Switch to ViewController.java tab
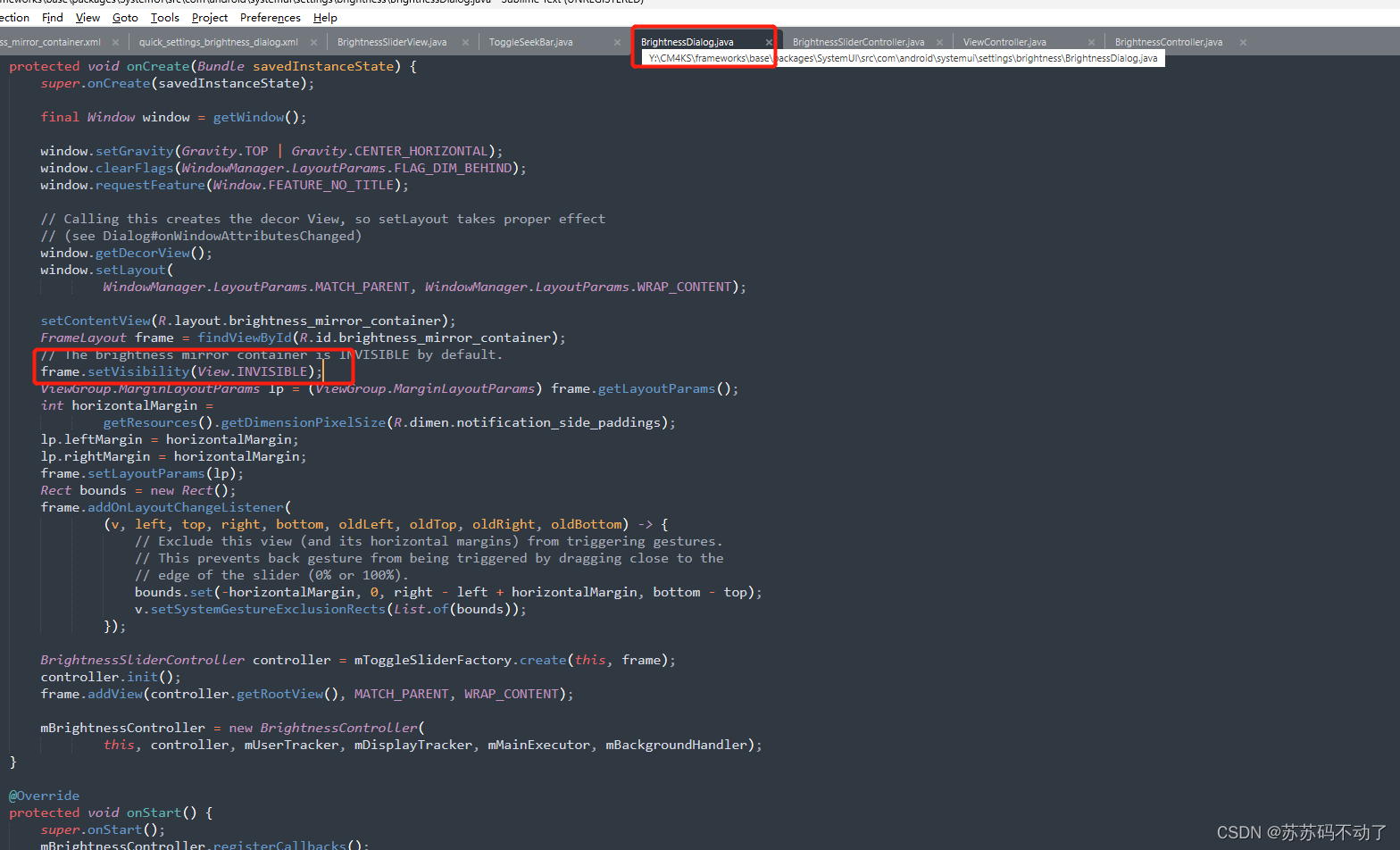 1004,42
